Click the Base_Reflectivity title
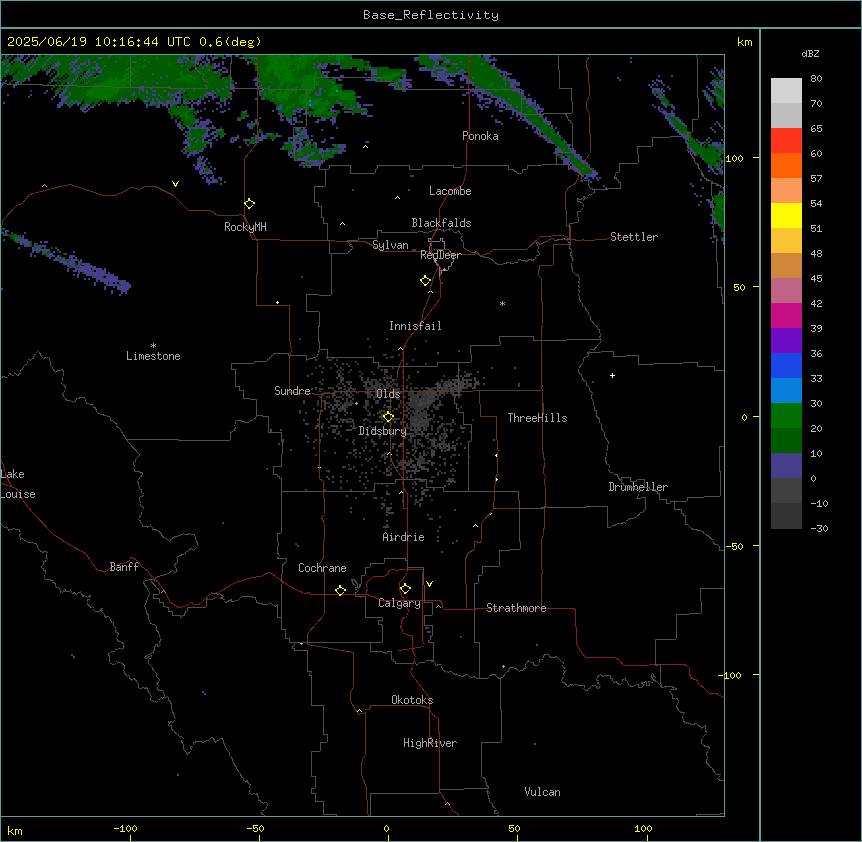862x842 pixels. 431,15
